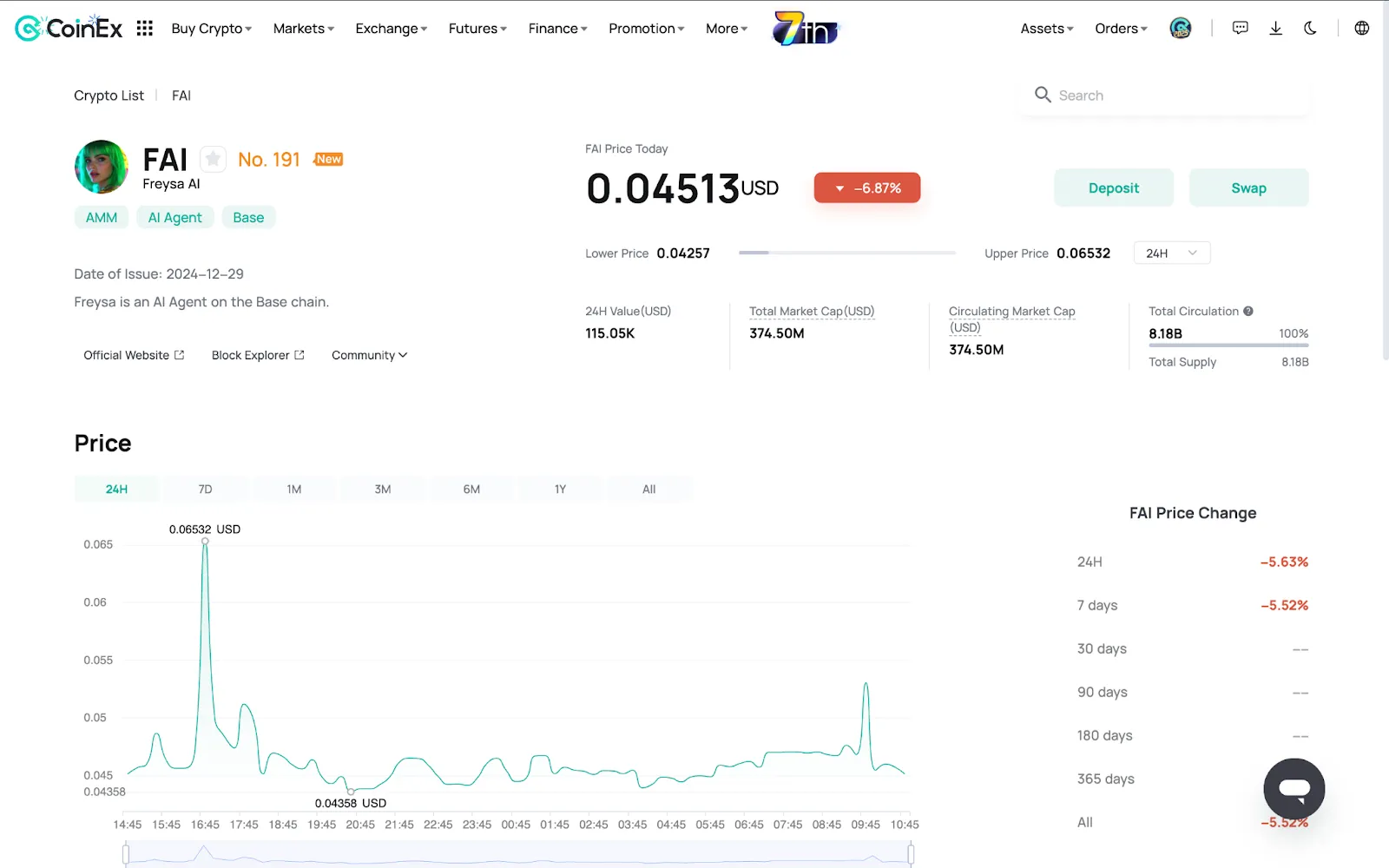This screenshot has width=1389, height=868.
Task: Expand the Finance menu
Action: [557, 29]
